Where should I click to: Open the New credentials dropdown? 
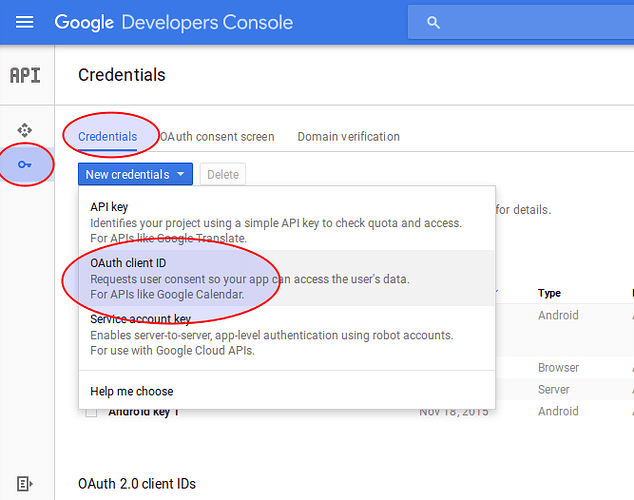point(135,174)
